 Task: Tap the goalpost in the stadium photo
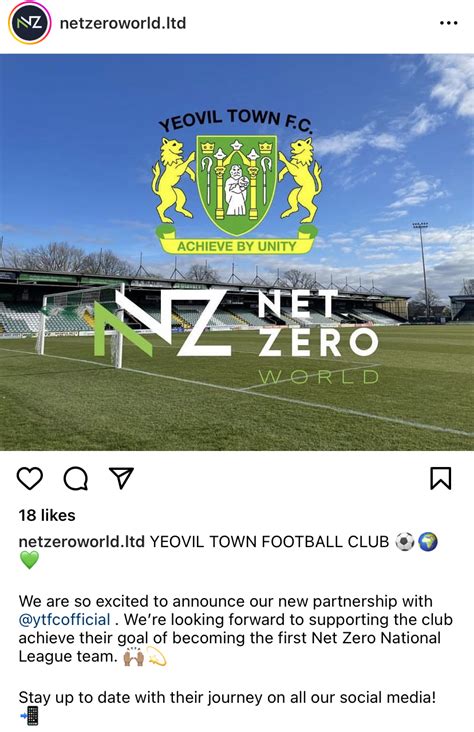pos(80,326)
